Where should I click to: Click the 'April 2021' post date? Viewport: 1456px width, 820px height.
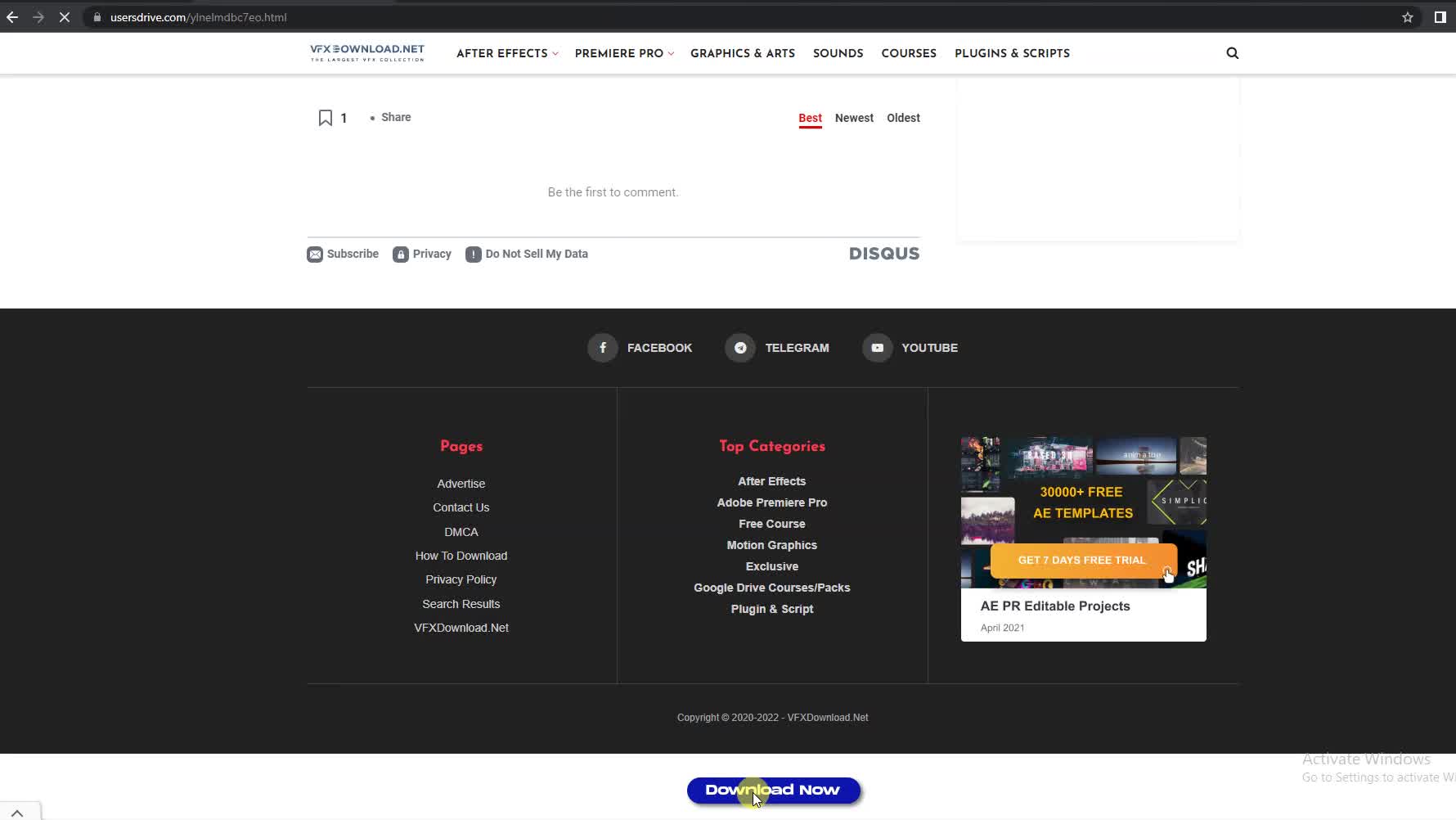(x=1003, y=628)
